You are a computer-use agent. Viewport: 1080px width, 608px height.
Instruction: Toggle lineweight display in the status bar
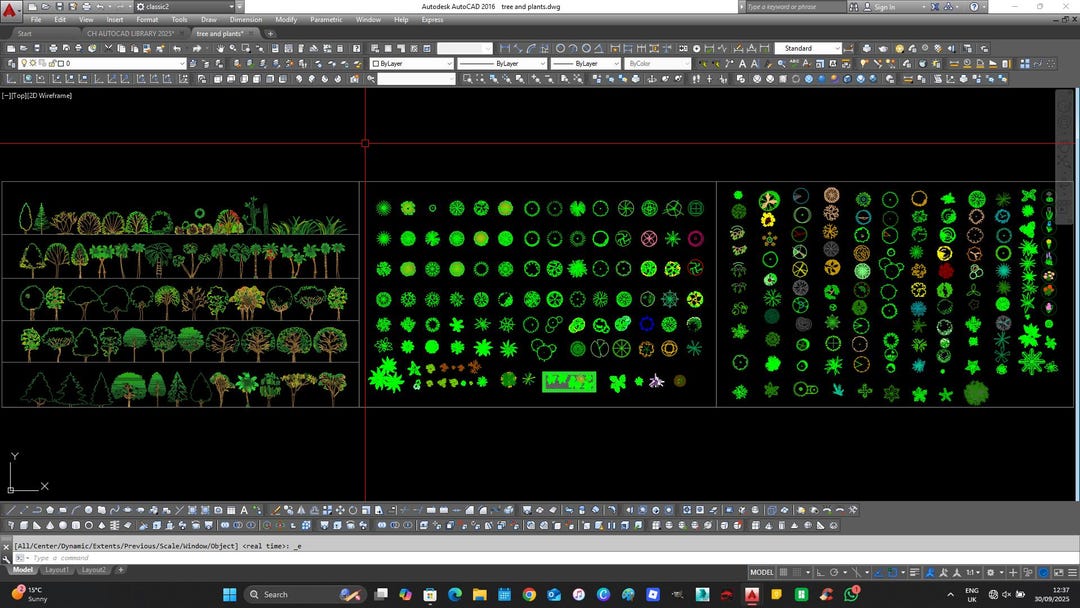tap(914, 572)
